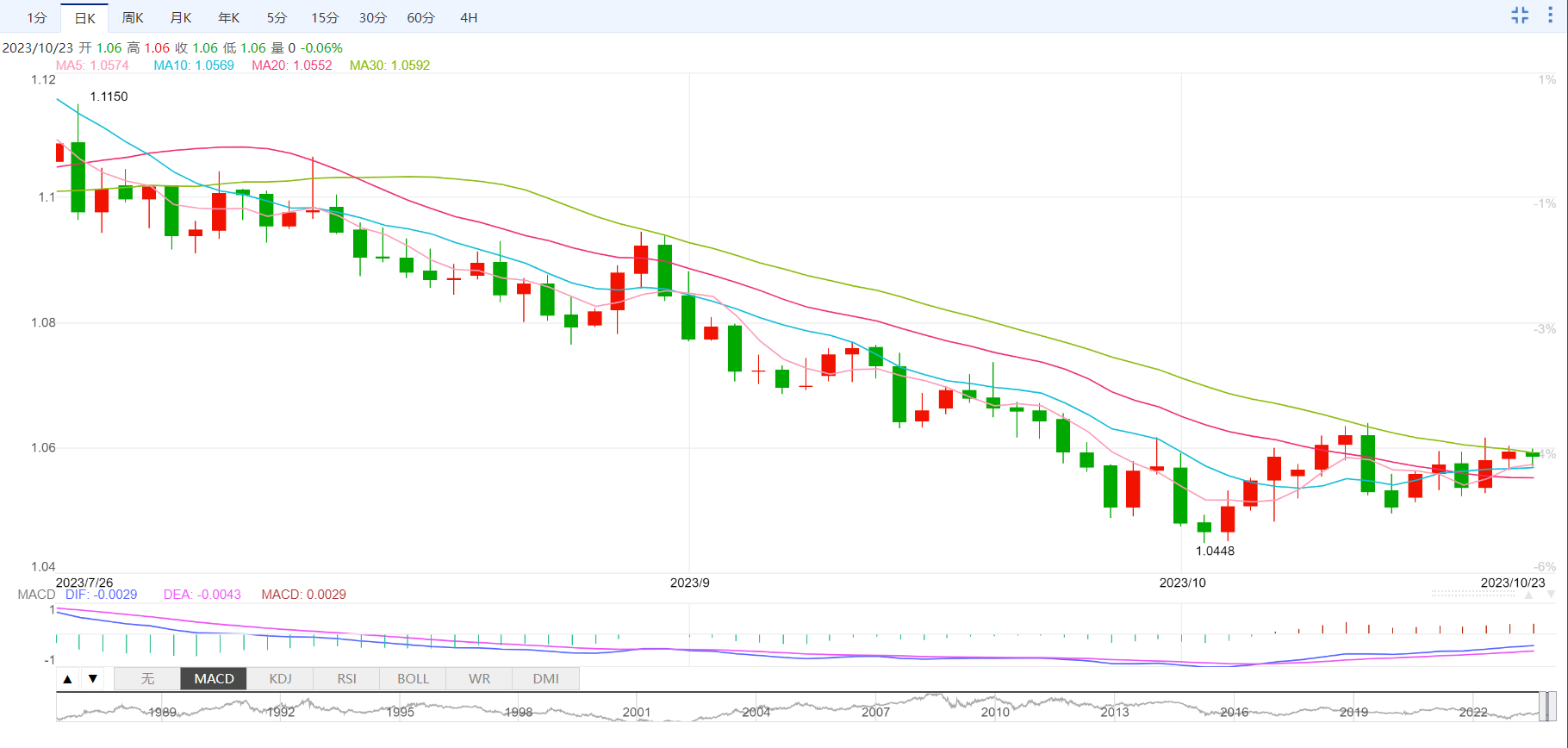Open the 月K monthly chart tab
This screenshot has height=748, width=1568.
point(181,18)
